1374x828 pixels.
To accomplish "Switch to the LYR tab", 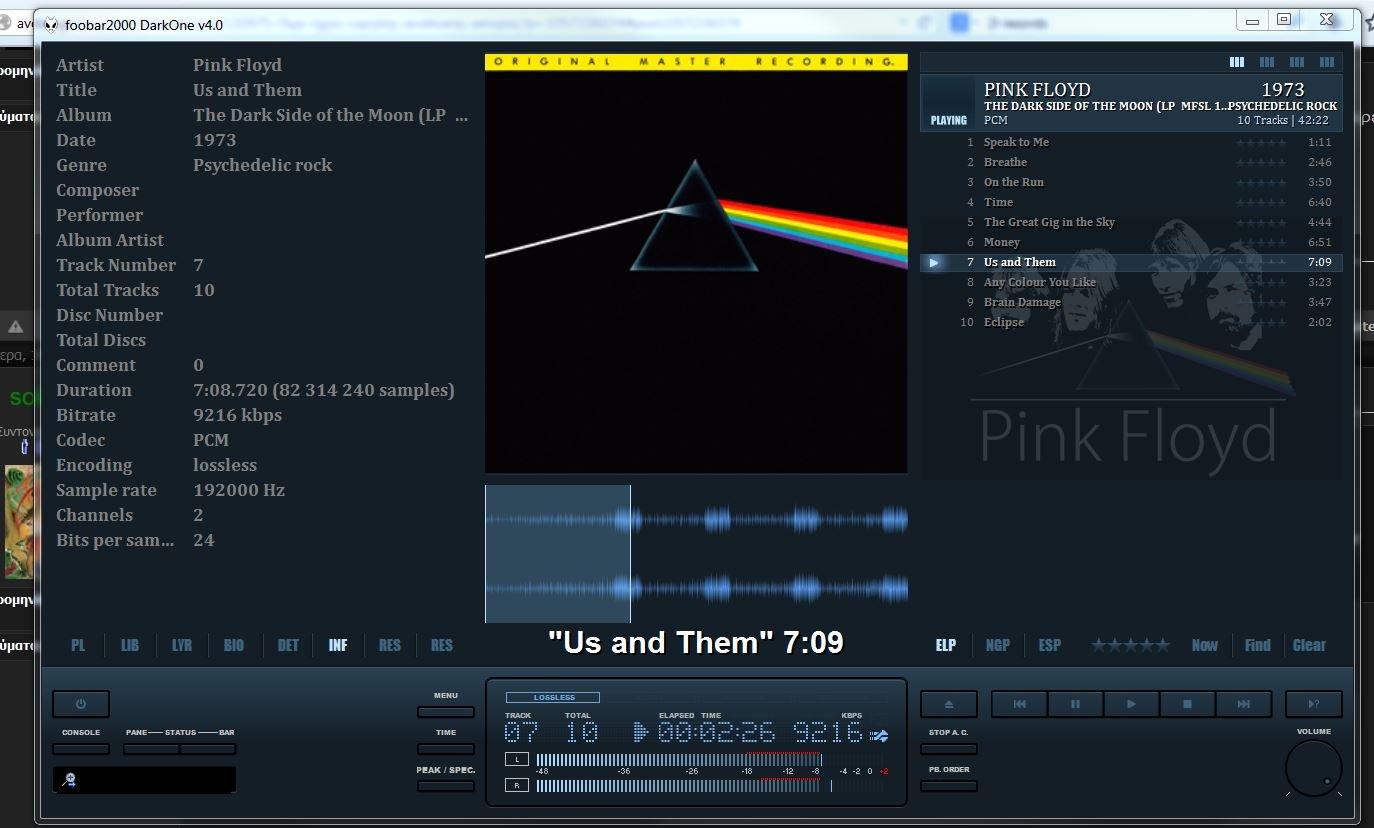I will (182, 645).
